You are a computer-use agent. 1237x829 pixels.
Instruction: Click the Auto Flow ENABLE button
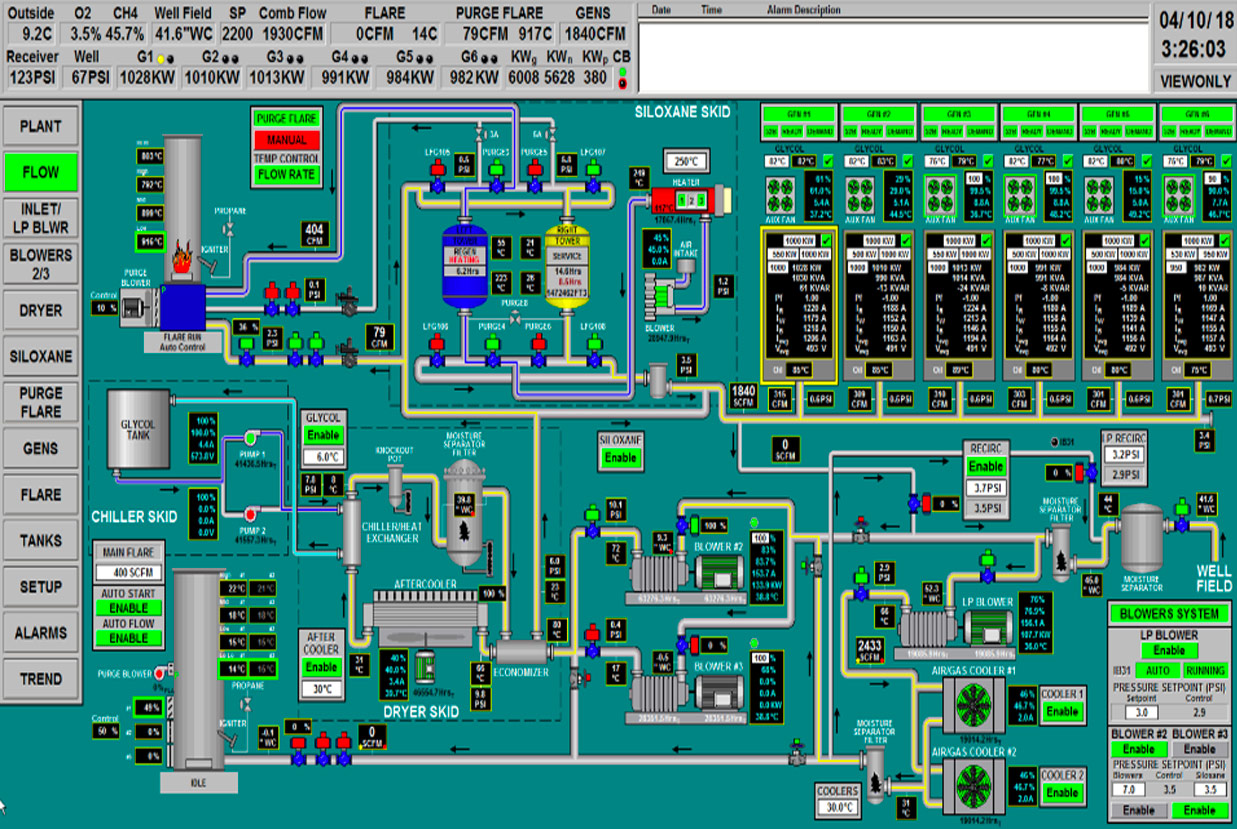(129, 638)
